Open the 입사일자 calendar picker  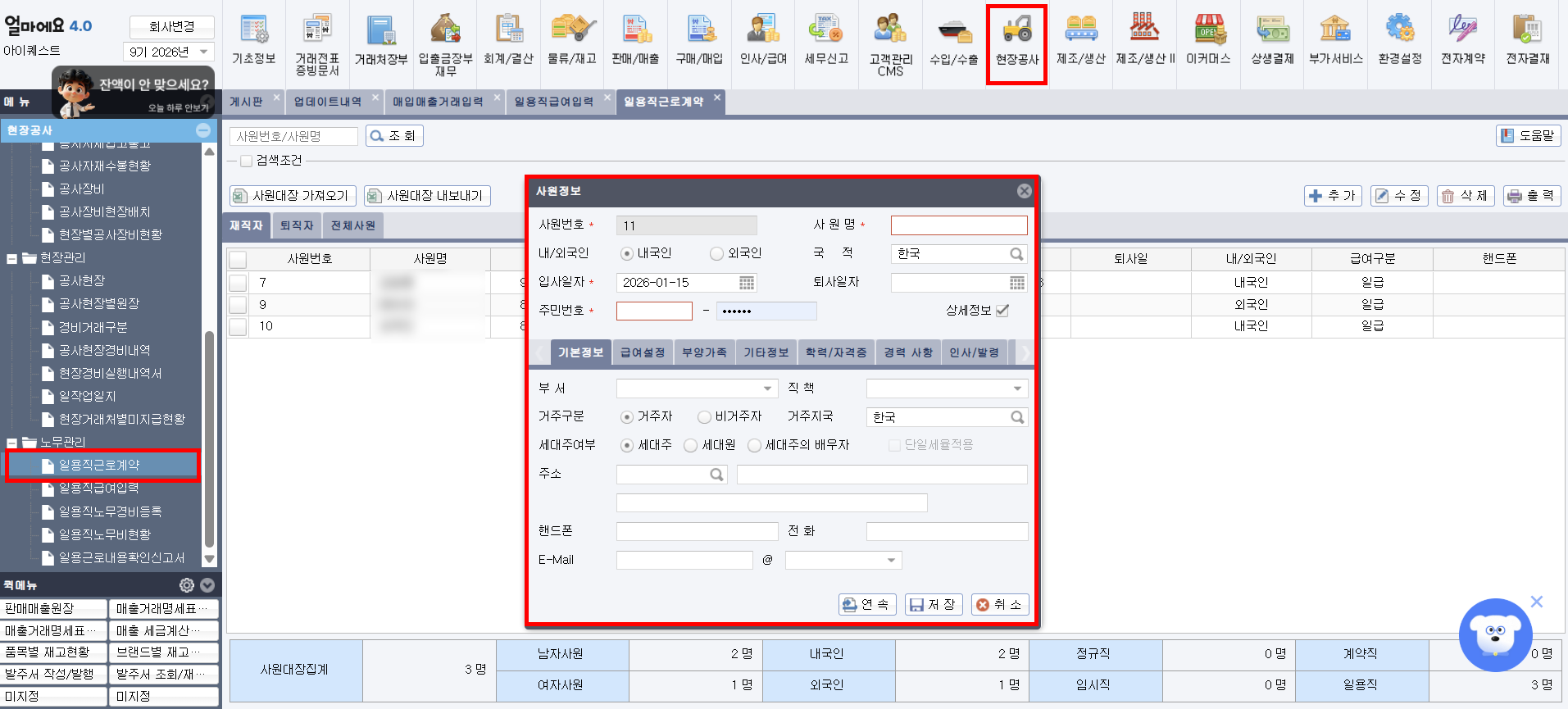point(747,283)
